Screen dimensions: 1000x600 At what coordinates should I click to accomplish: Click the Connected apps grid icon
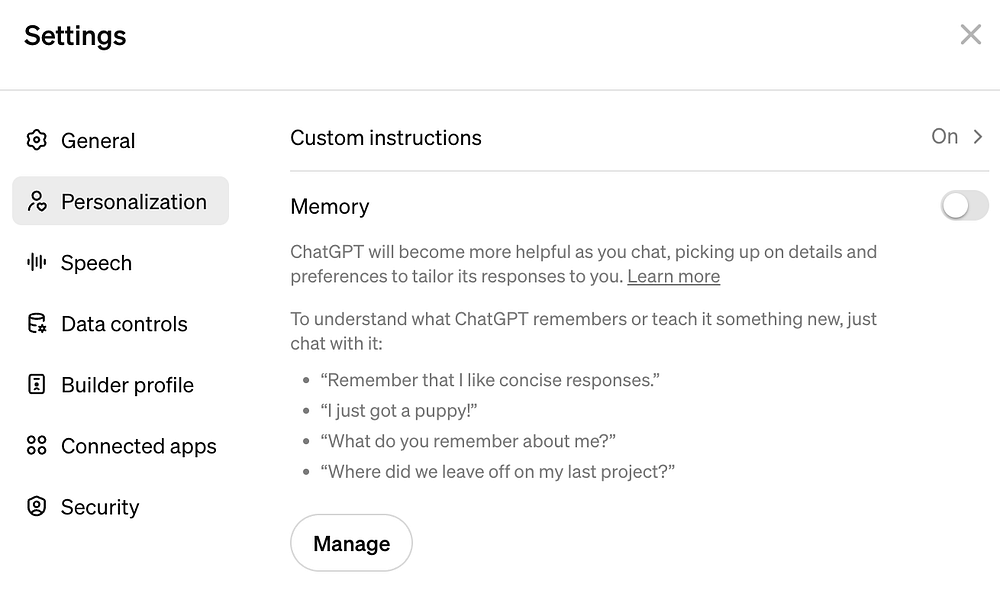click(x=37, y=446)
